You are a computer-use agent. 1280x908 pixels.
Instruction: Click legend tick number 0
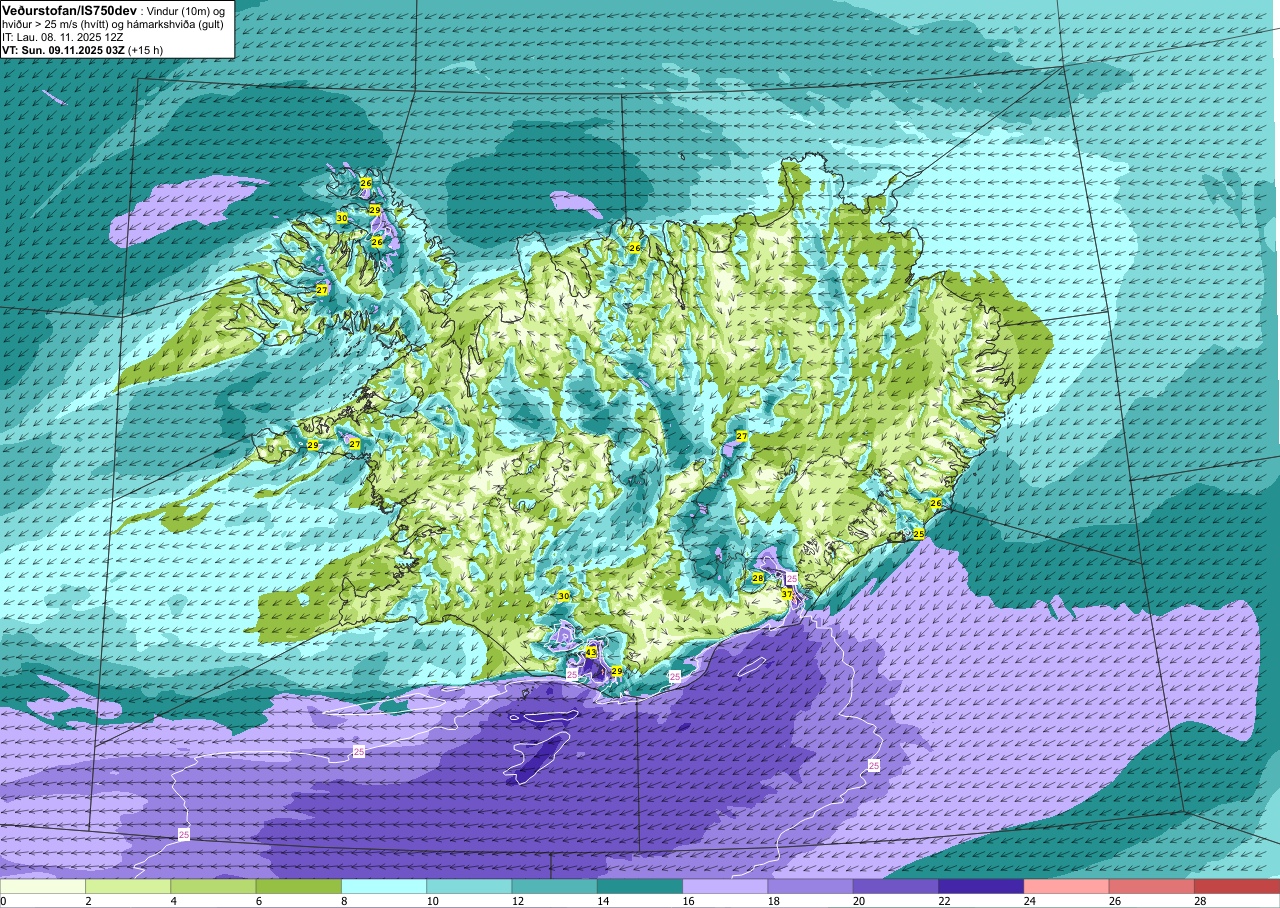4,901
